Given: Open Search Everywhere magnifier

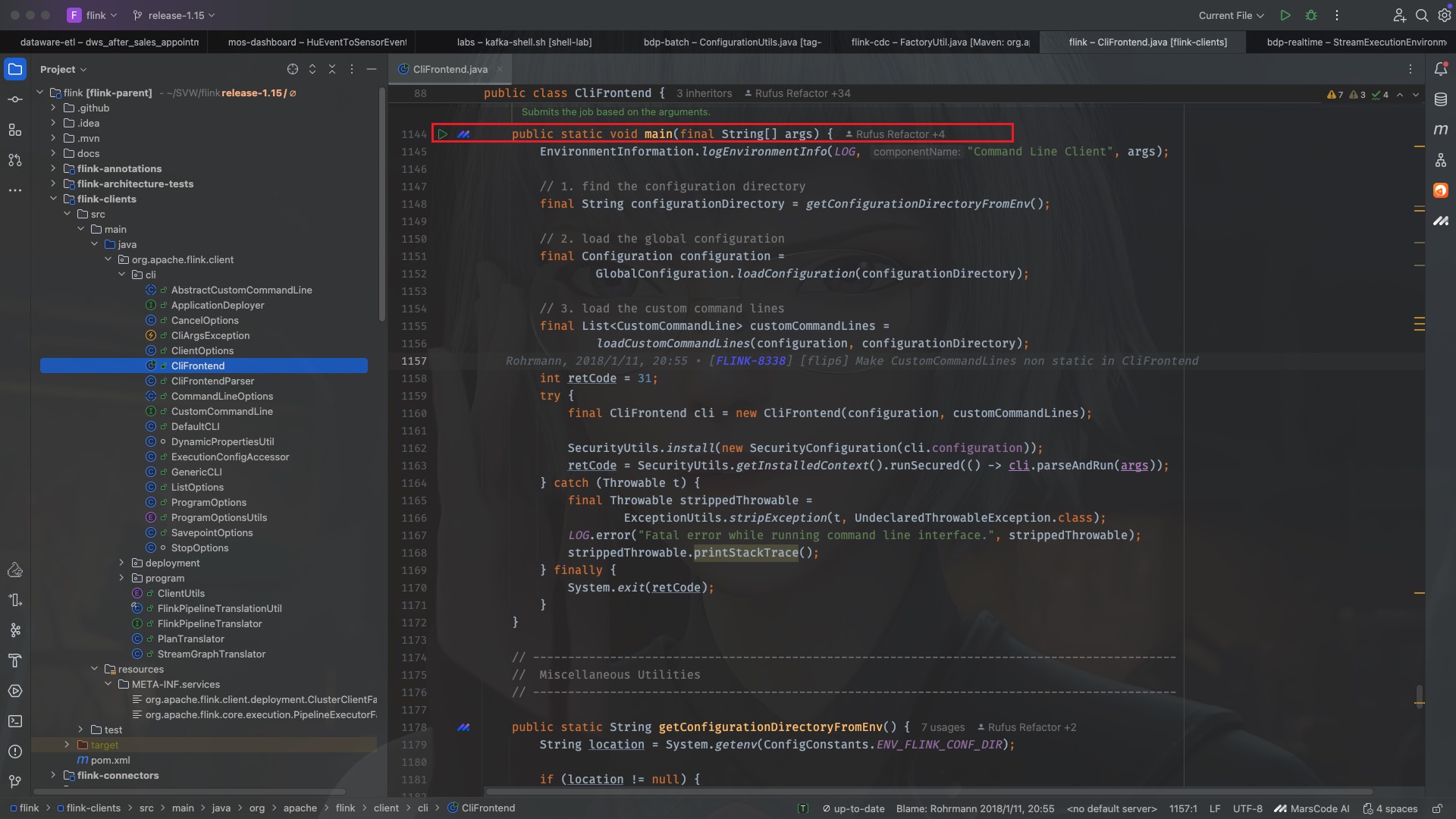Looking at the screenshot, I should pyautogui.click(x=1422, y=15).
